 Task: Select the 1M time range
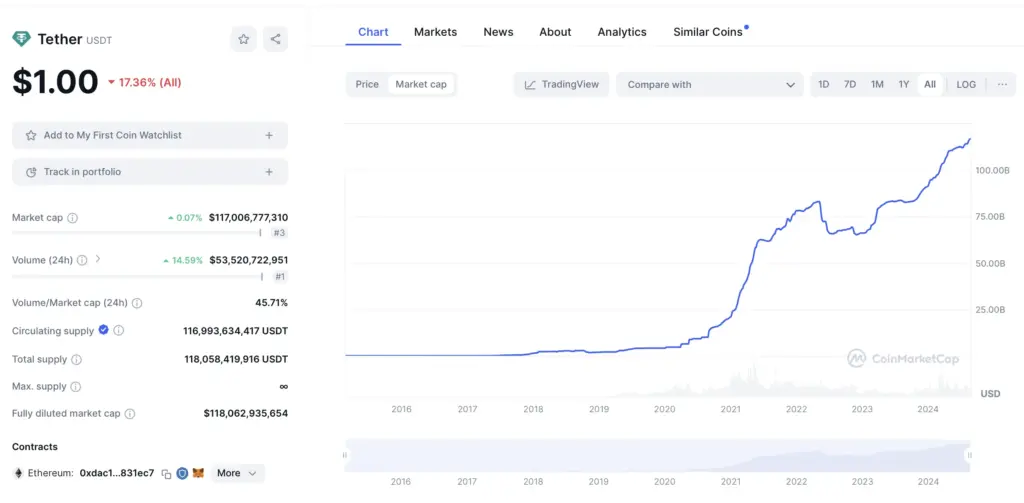[877, 84]
